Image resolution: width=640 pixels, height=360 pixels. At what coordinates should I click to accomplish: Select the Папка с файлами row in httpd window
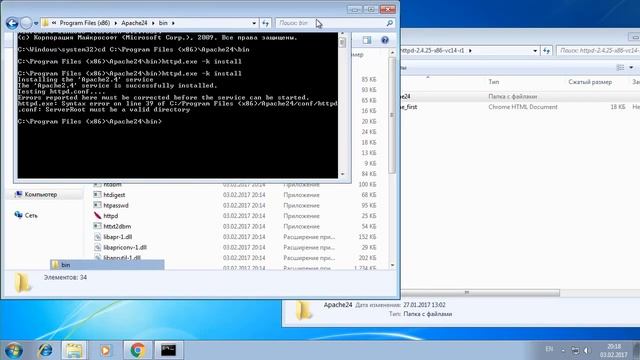coord(520,97)
